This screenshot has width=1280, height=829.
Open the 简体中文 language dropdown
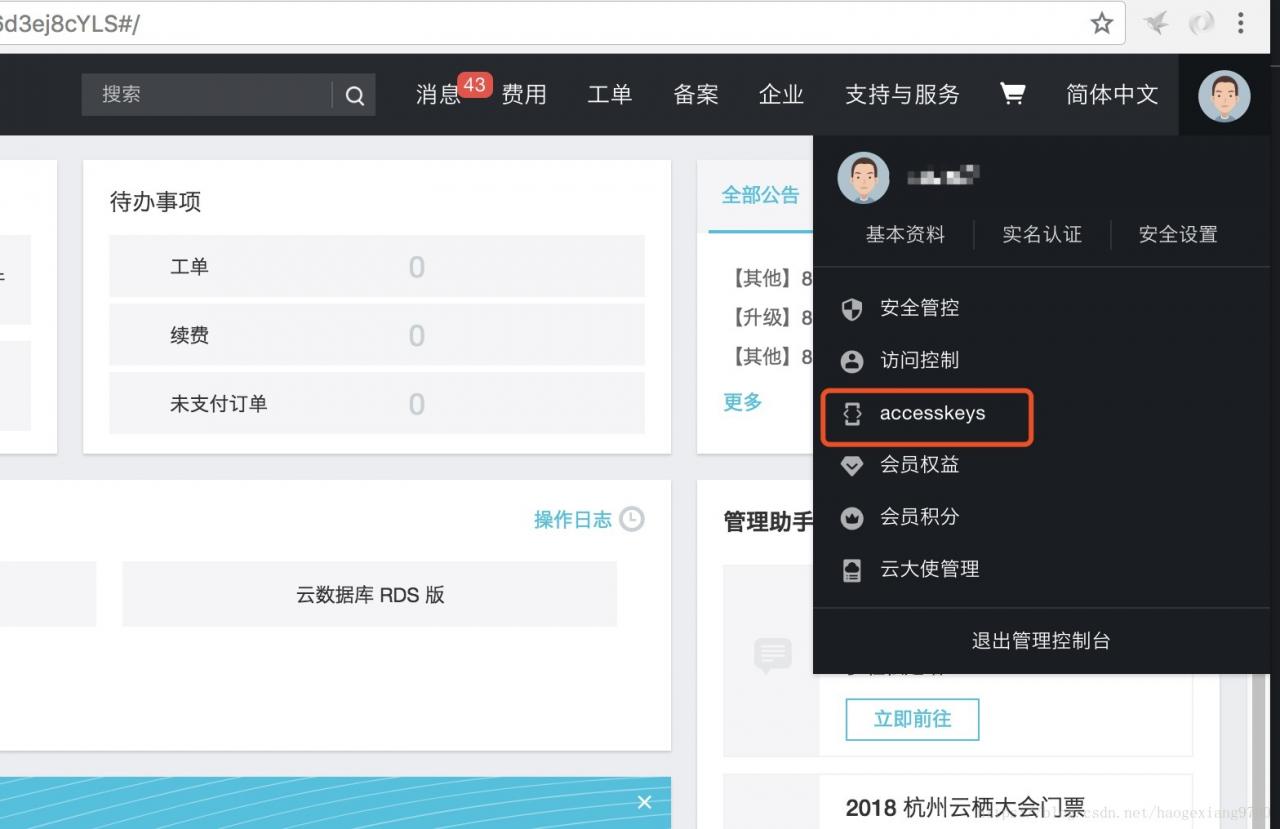coord(1112,94)
